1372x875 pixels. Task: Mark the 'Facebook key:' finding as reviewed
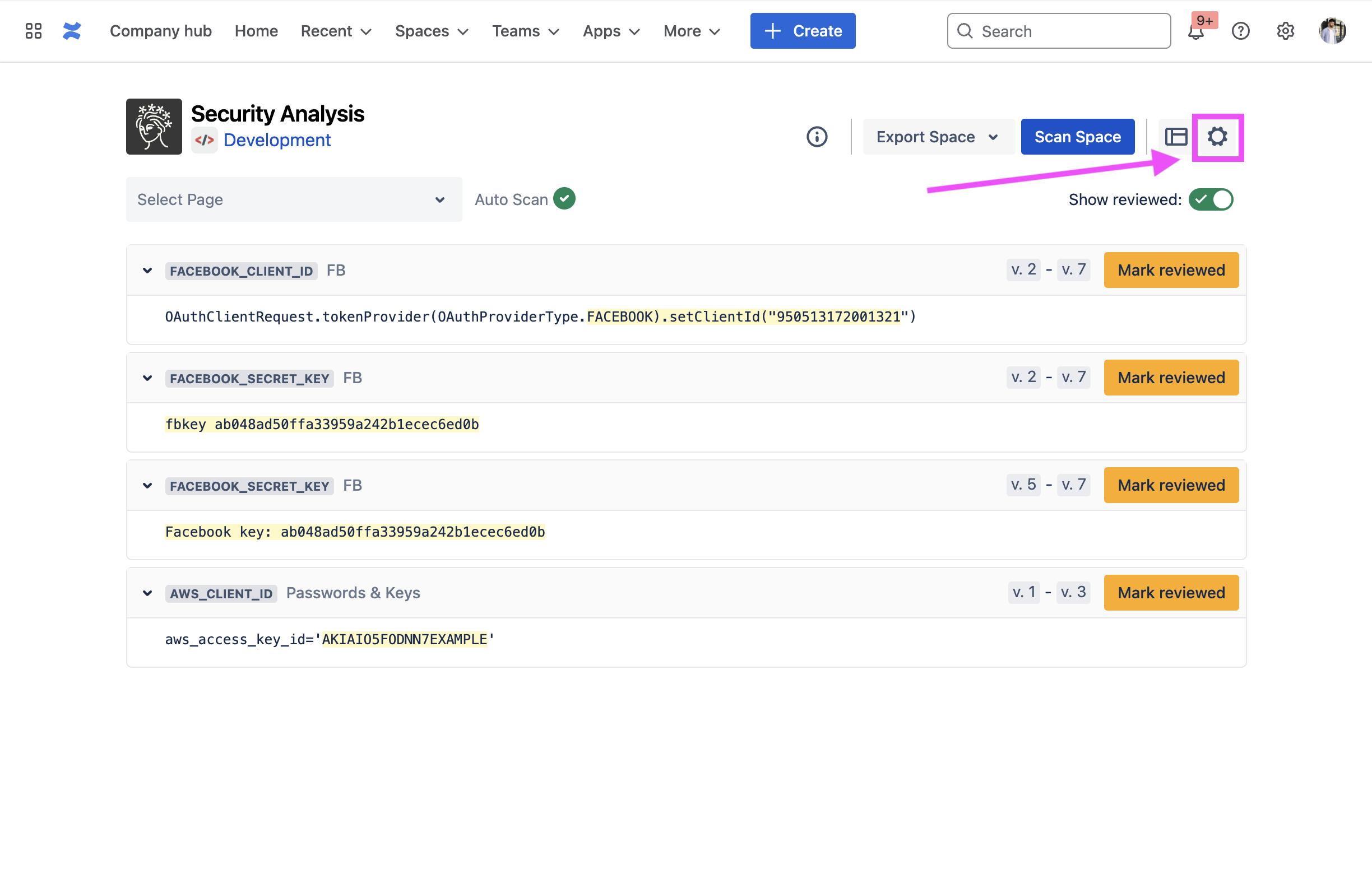pyautogui.click(x=1171, y=485)
